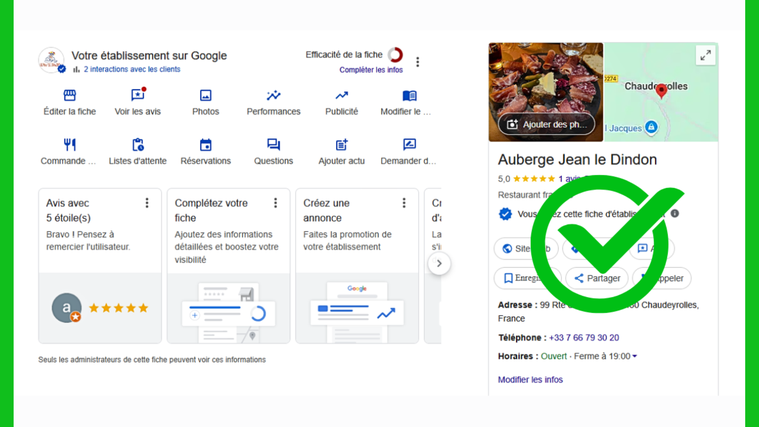
Task: Click the Votre établissement sur Google heading
Action: click(149, 56)
